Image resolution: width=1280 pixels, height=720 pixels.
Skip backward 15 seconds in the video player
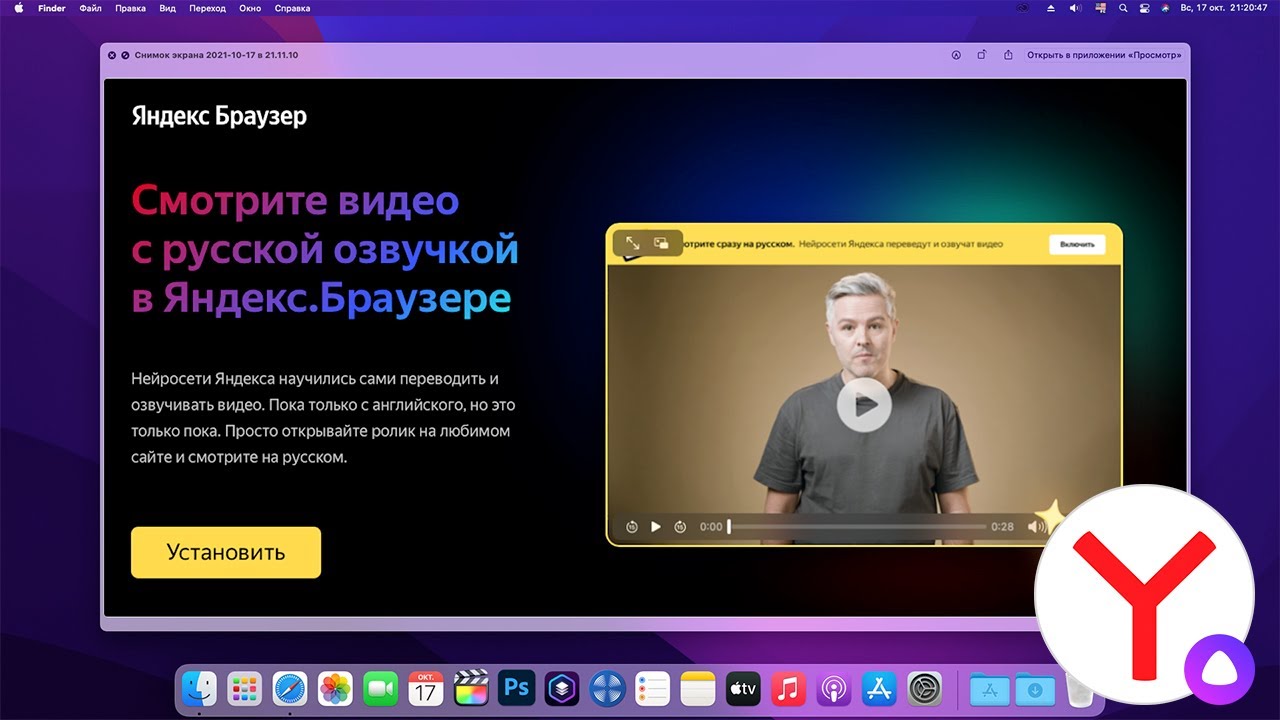tap(632, 526)
